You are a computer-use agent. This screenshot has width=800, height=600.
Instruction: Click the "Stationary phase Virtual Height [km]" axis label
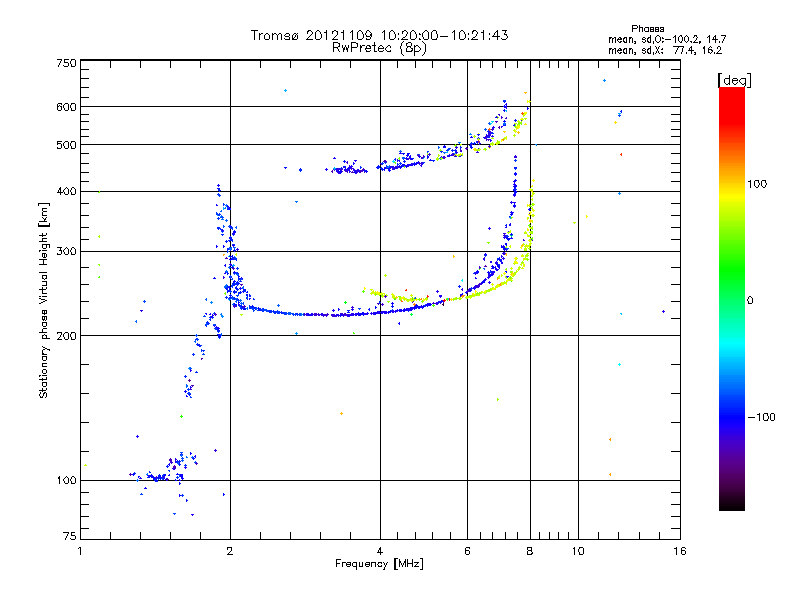coord(43,300)
